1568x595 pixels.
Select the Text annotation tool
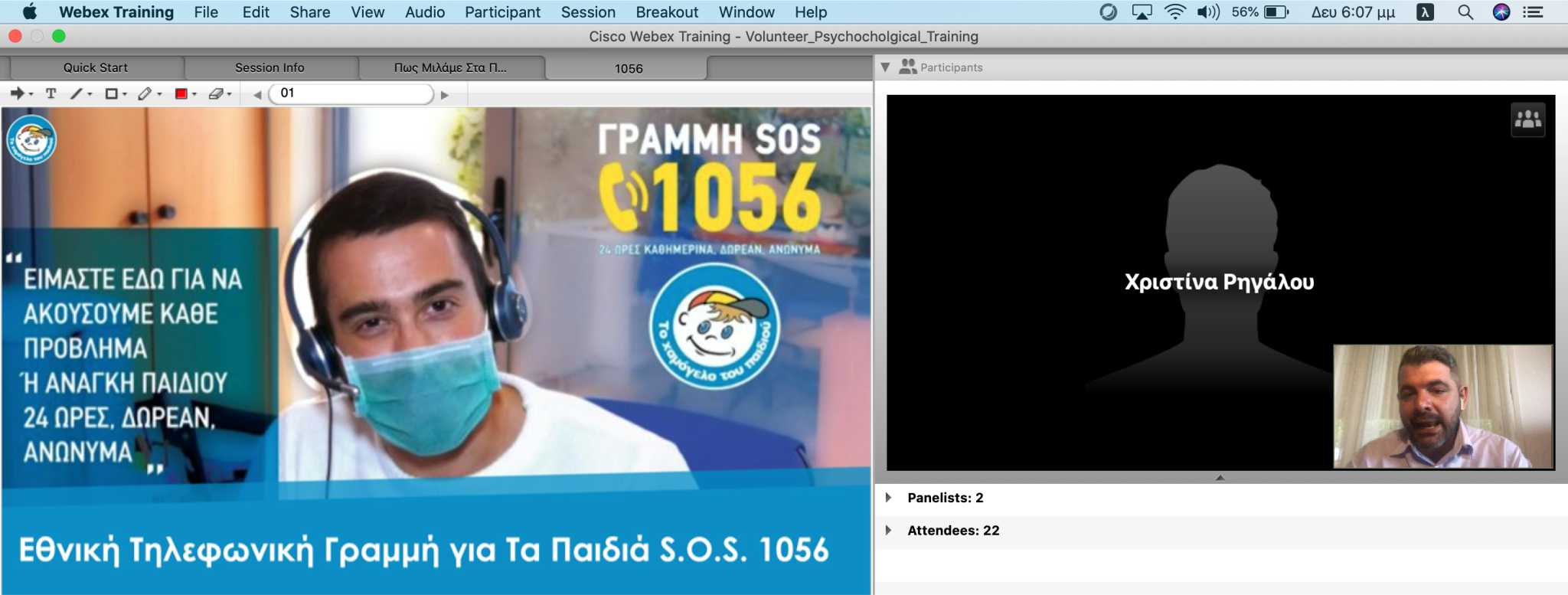[x=51, y=93]
